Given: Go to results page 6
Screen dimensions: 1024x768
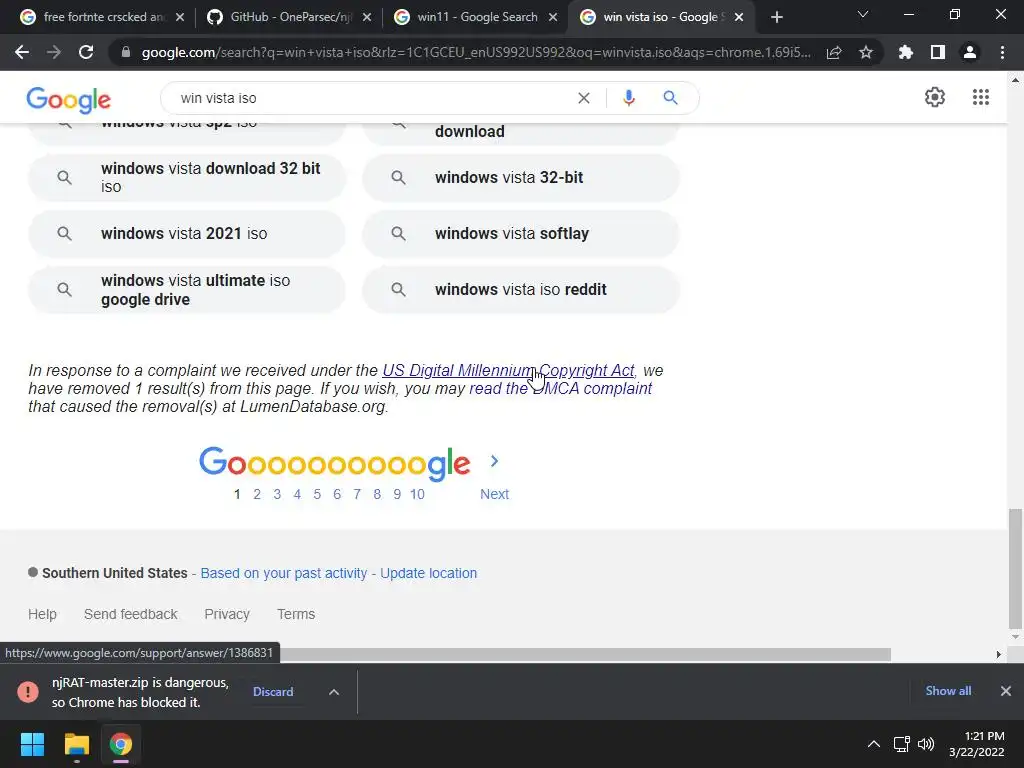Looking at the screenshot, I should [x=337, y=494].
